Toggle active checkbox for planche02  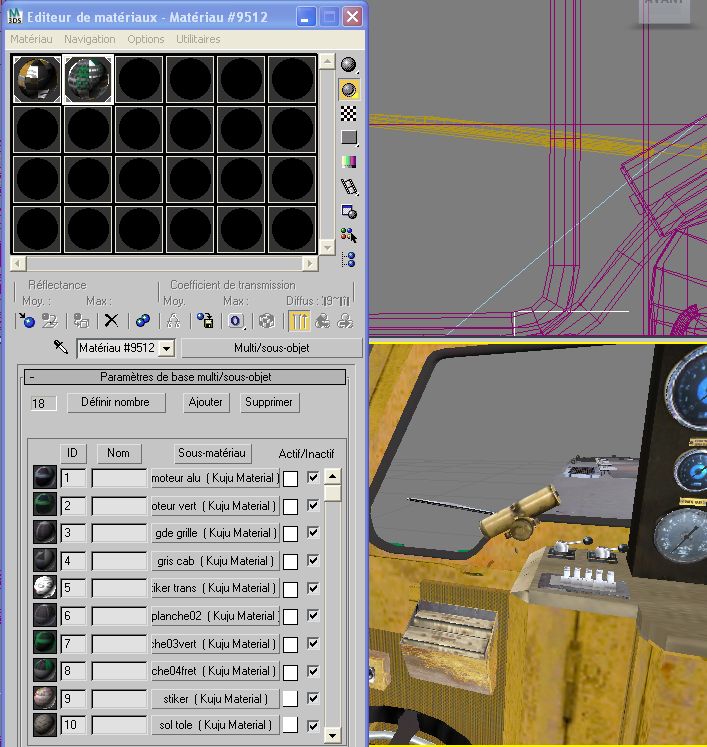coord(313,616)
